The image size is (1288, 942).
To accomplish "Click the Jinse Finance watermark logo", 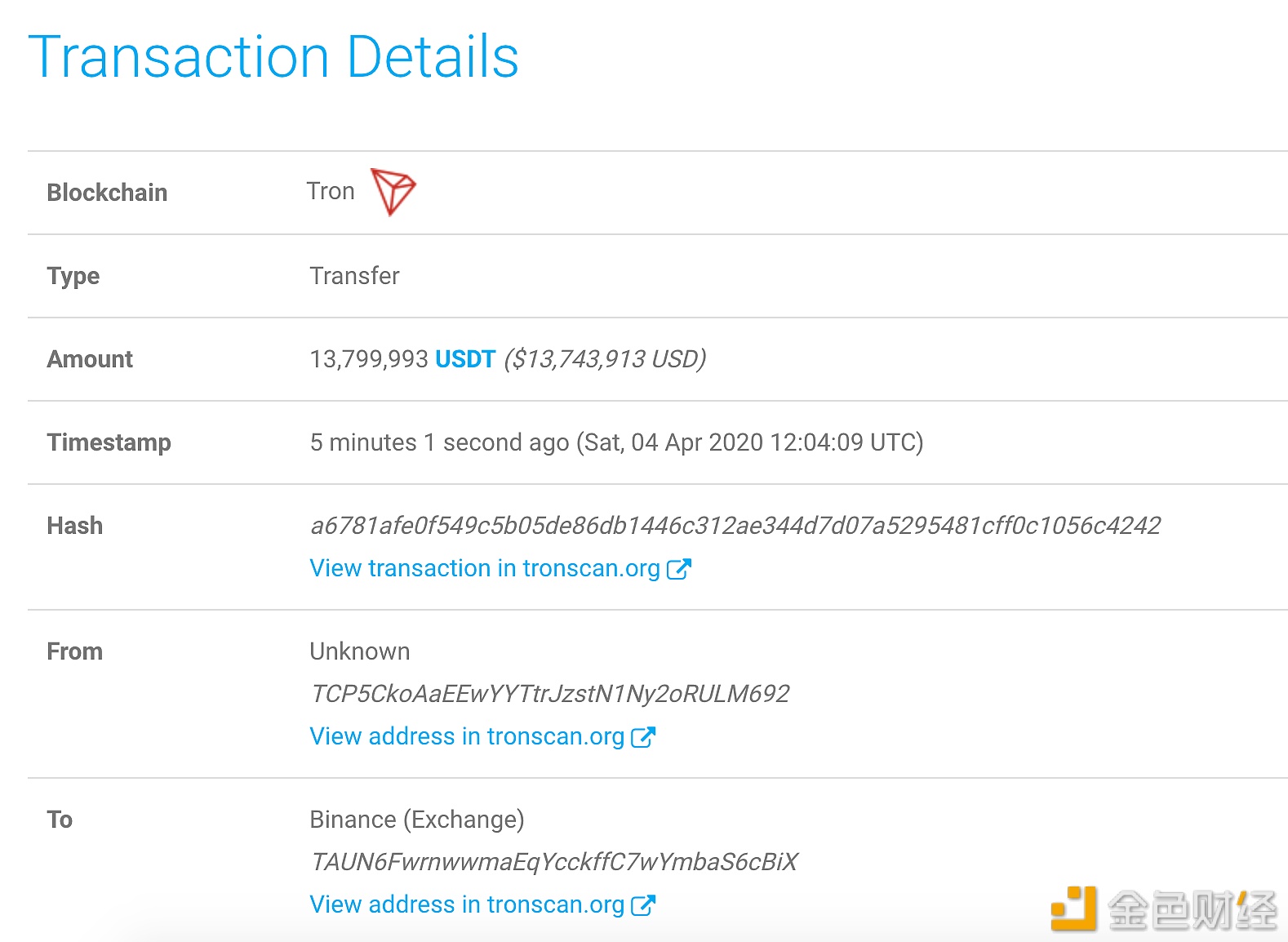I will [1164, 909].
